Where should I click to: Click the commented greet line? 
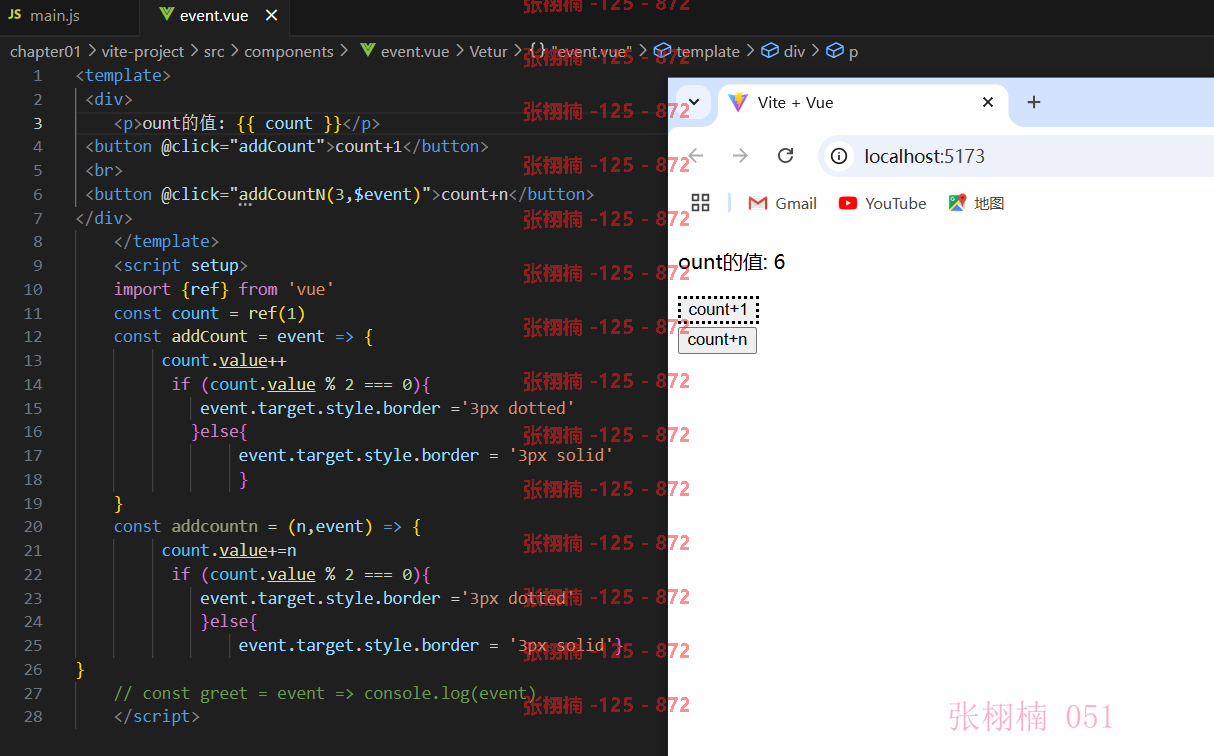click(325, 693)
